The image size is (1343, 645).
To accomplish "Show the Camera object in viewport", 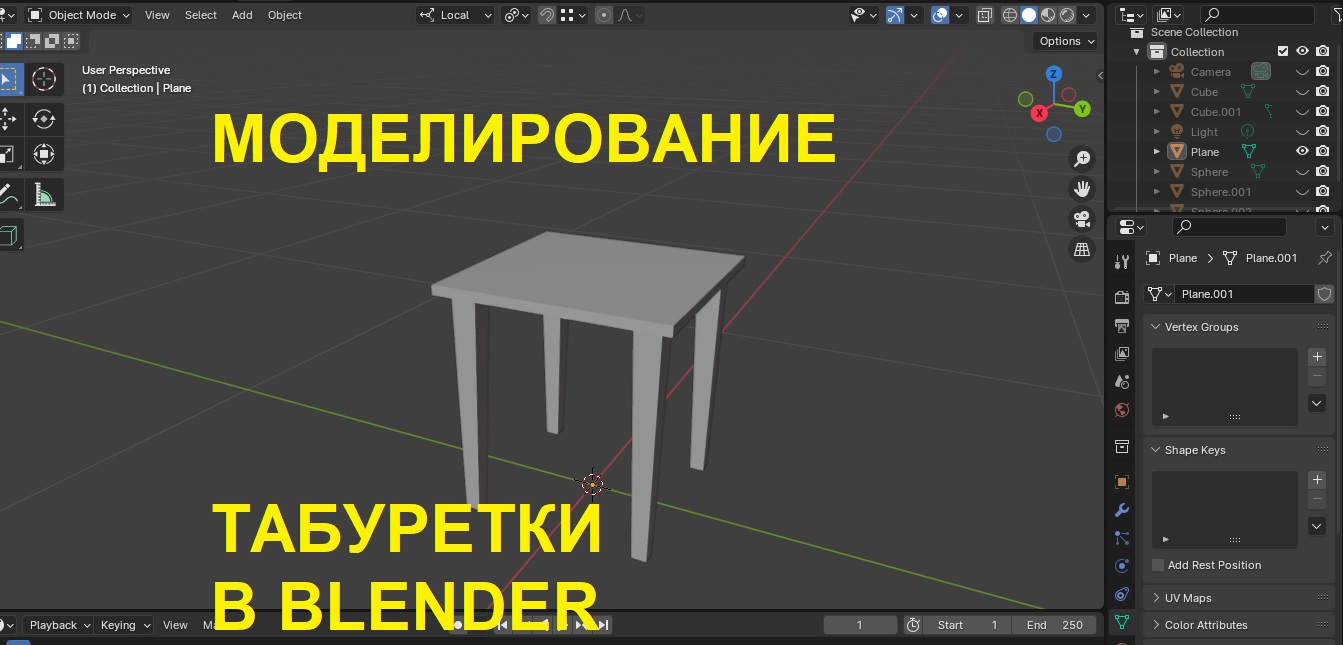I will click(x=1302, y=72).
